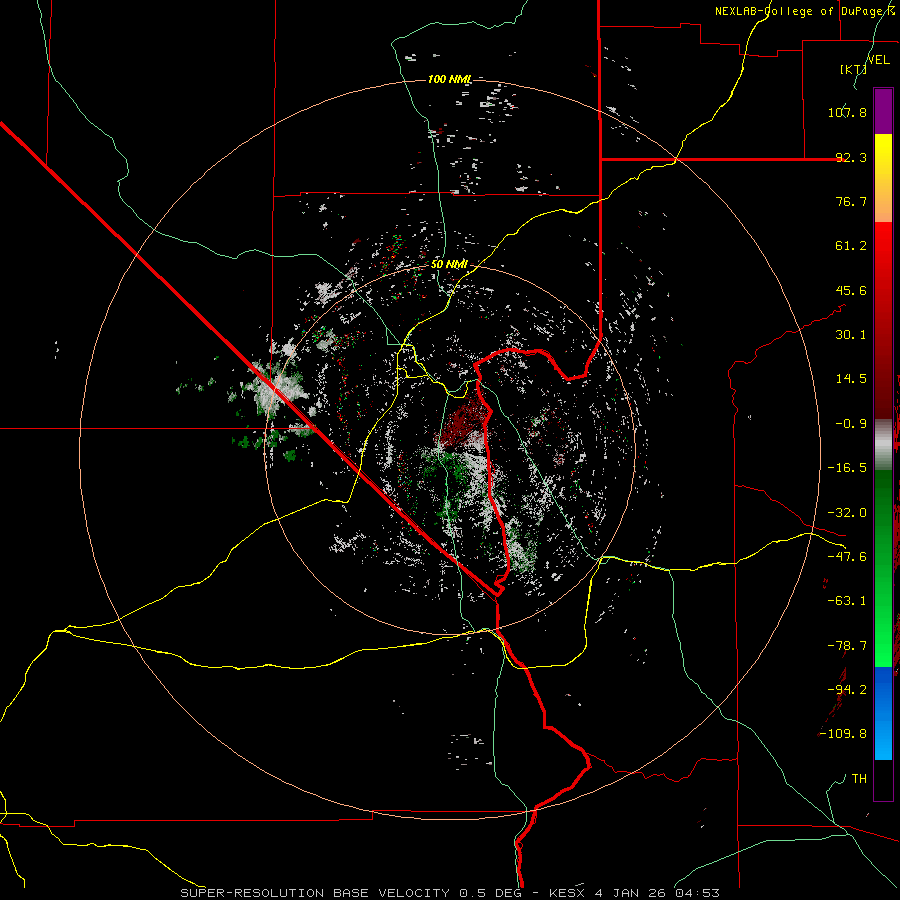This screenshot has width=900, height=900.
Task: Click the 100 NMI range ring label
Action: [450, 79]
